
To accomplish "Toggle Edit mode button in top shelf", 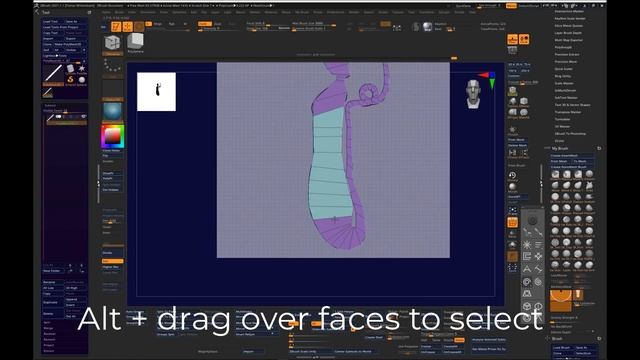I will 116,27.
